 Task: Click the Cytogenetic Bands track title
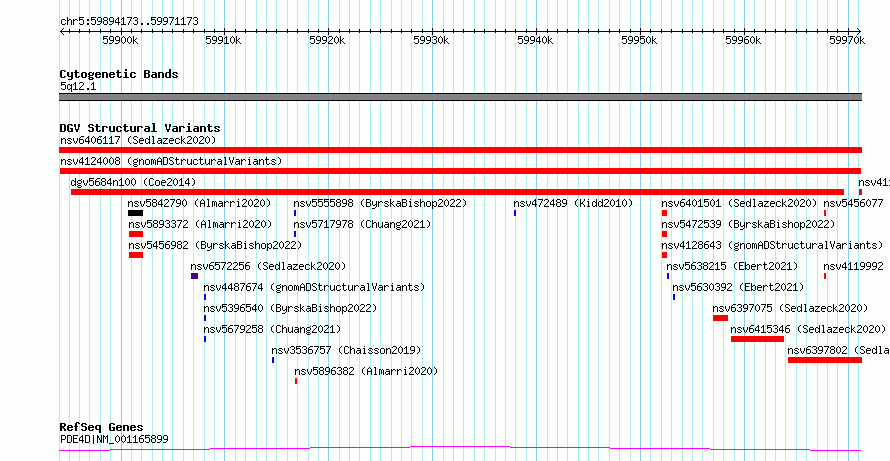[x=119, y=74]
